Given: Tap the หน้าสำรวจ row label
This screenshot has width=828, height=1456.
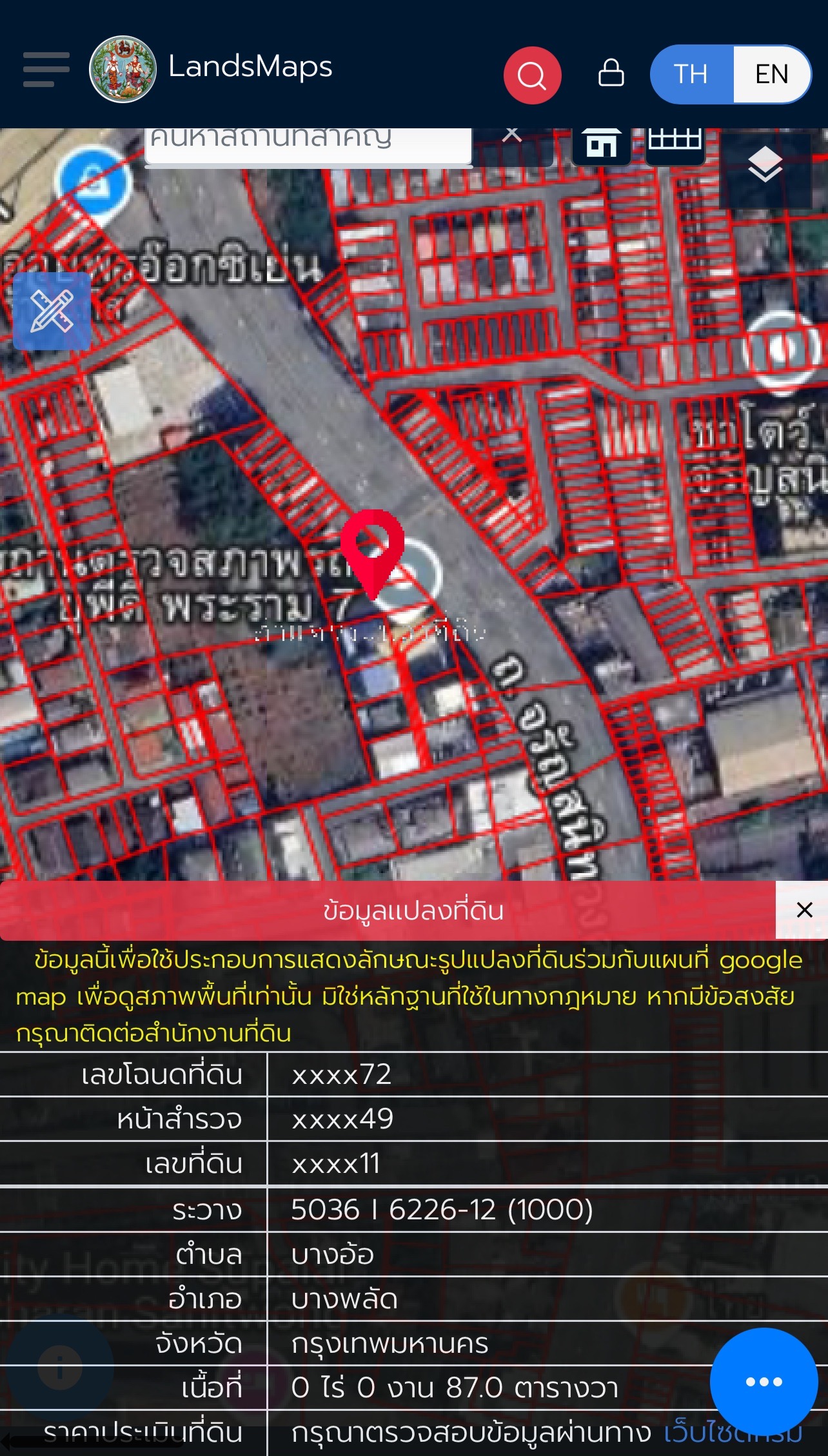Looking at the screenshot, I should click(179, 1119).
